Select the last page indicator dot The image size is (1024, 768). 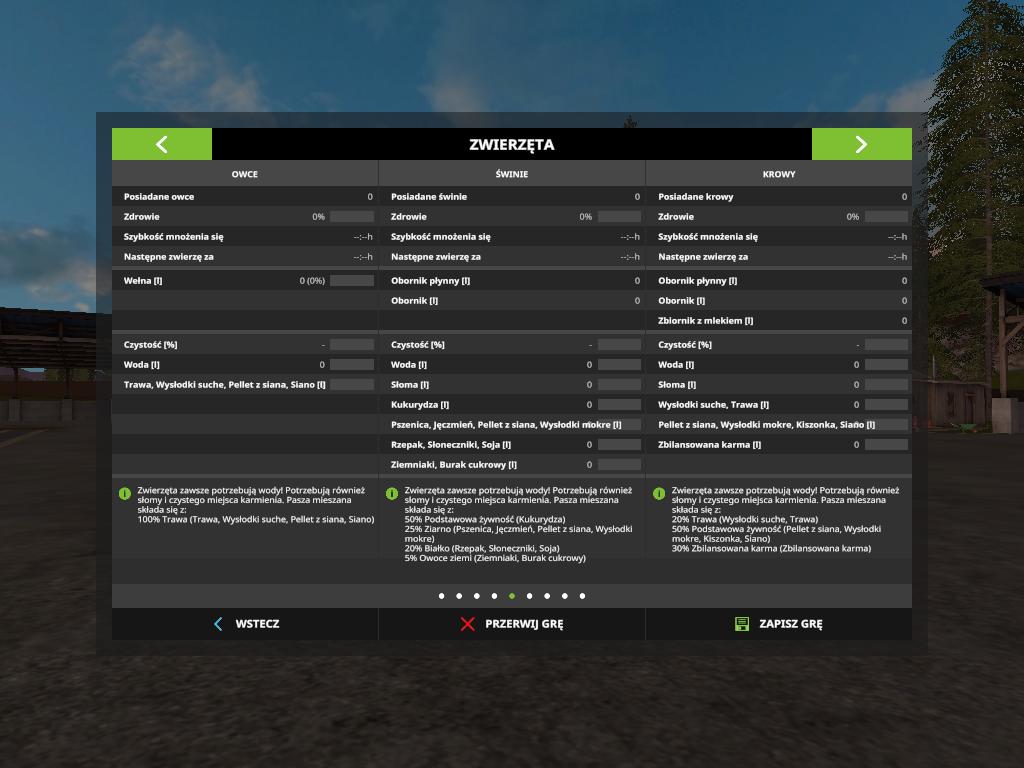click(582, 596)
